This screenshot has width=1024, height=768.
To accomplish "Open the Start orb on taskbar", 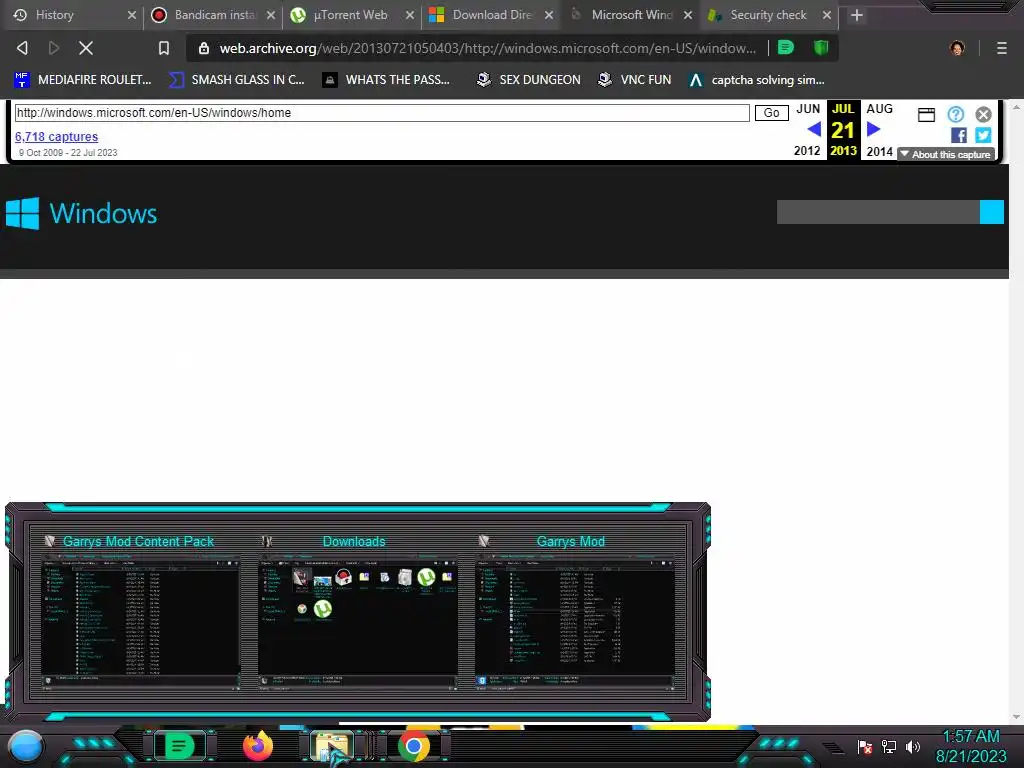I will pyautogui.click(x=26, y=746).
